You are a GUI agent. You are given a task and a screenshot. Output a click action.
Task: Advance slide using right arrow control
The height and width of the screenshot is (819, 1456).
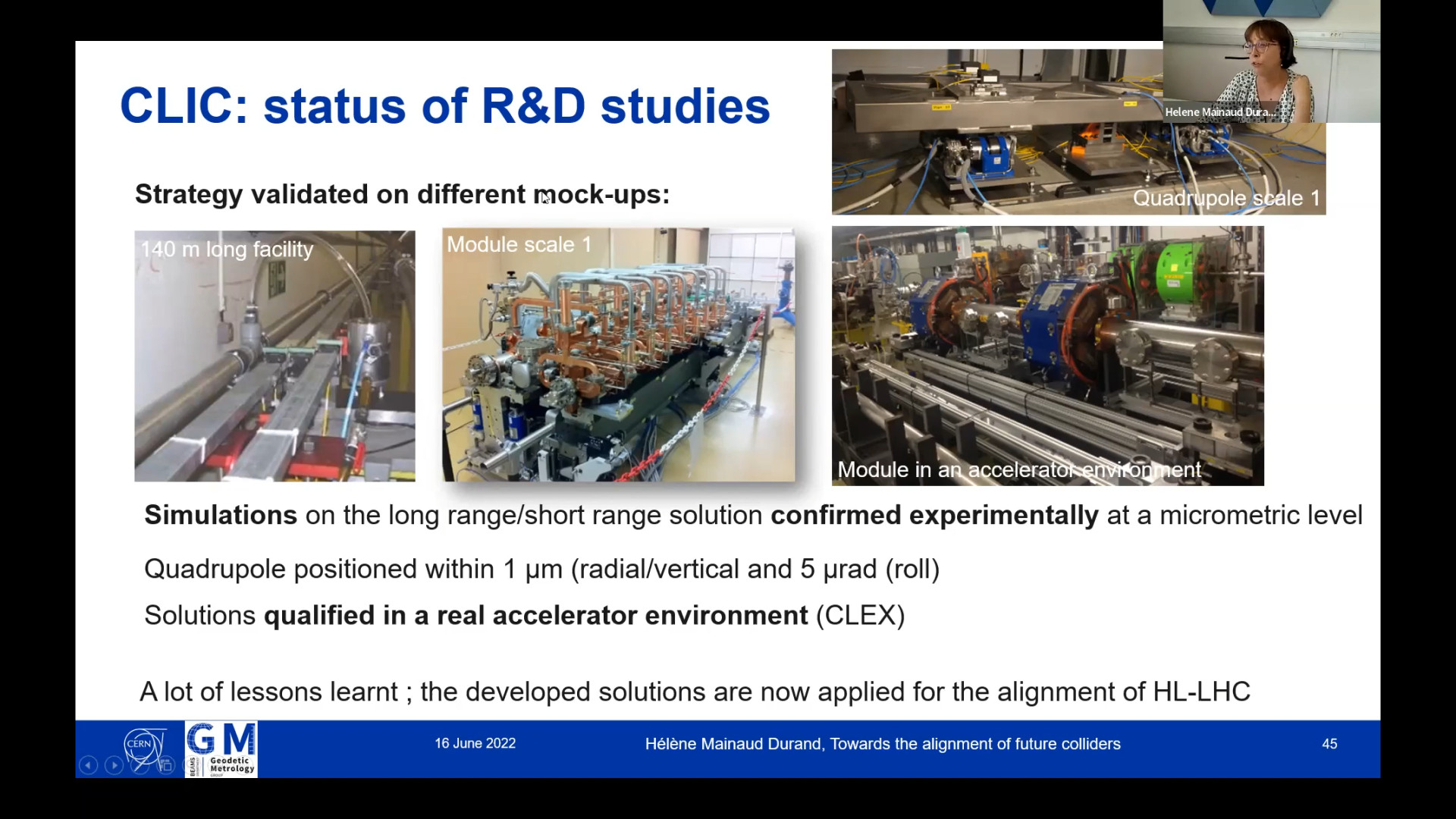pyautogui.click(x=114, y=765)
